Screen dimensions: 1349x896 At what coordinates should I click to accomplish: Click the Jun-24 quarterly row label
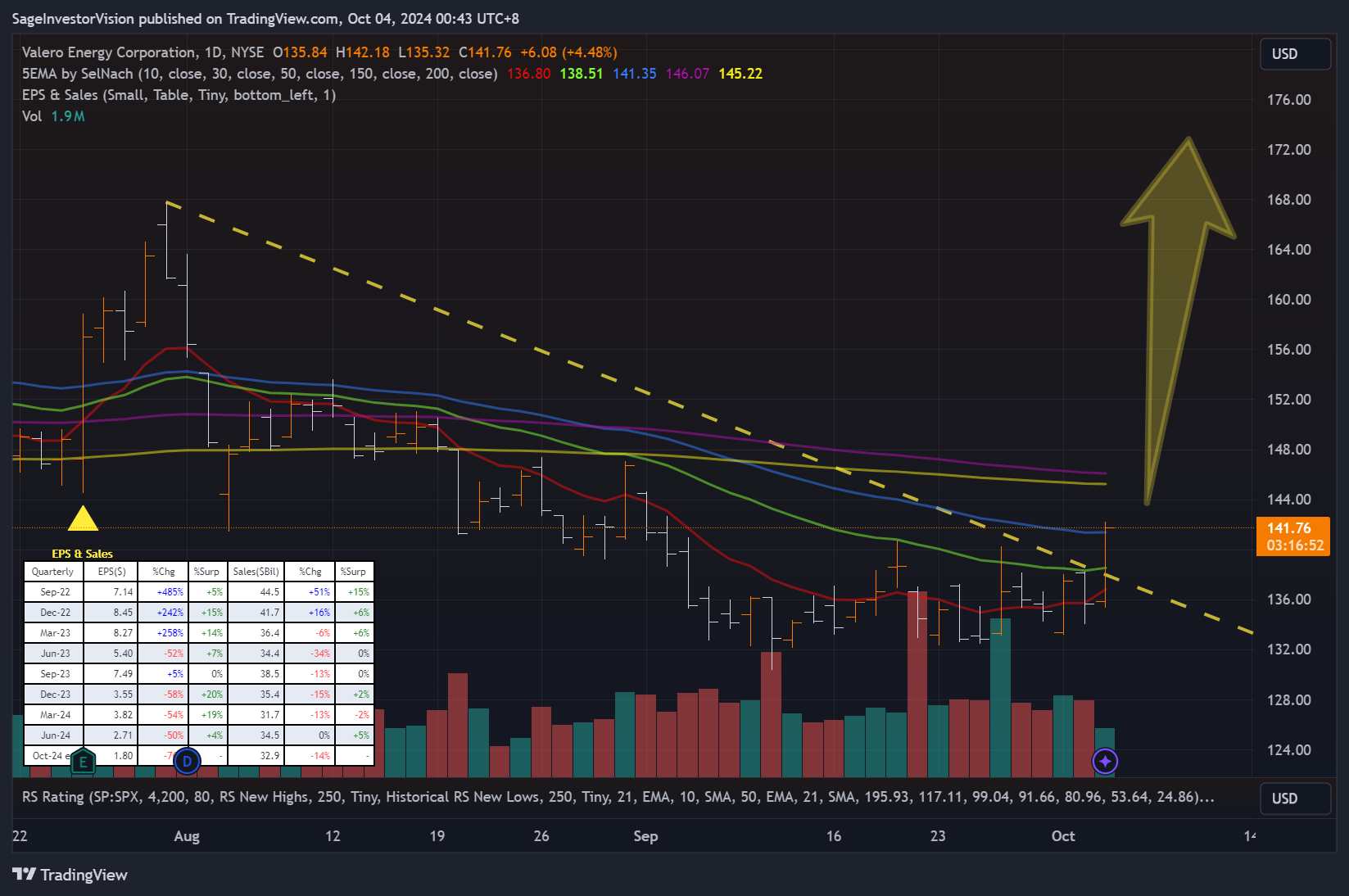[55, 735]
